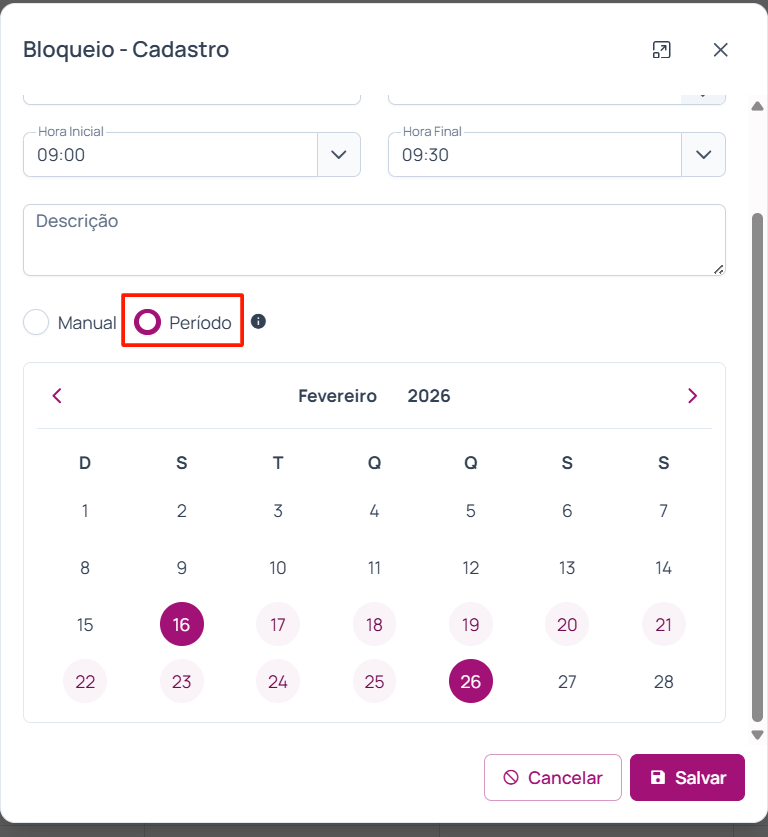Select the Manual radio option
Viewport: 768px width, 837px height.
coord(37,323)
